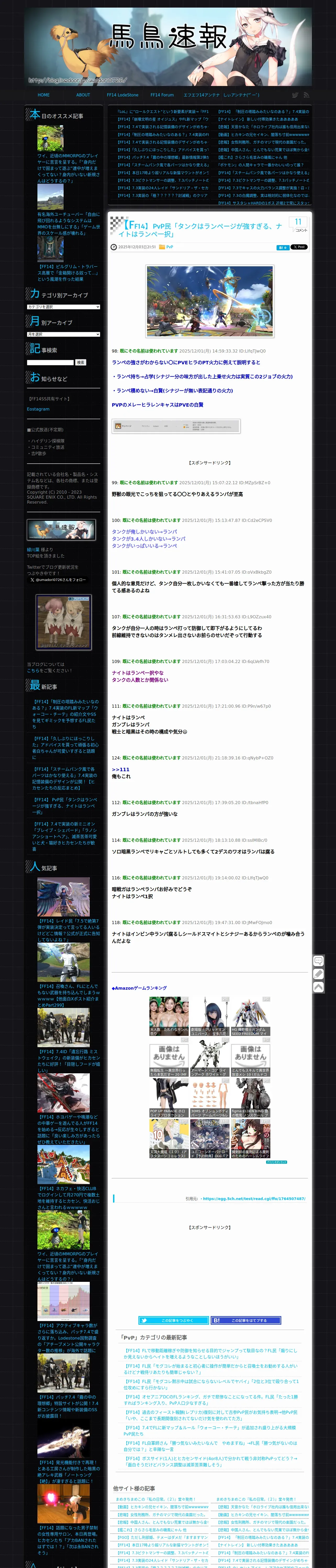Open popular article ネカフェ・快活CLUB
Viewport: 336px width, 1568px height.
(68, 1197)
